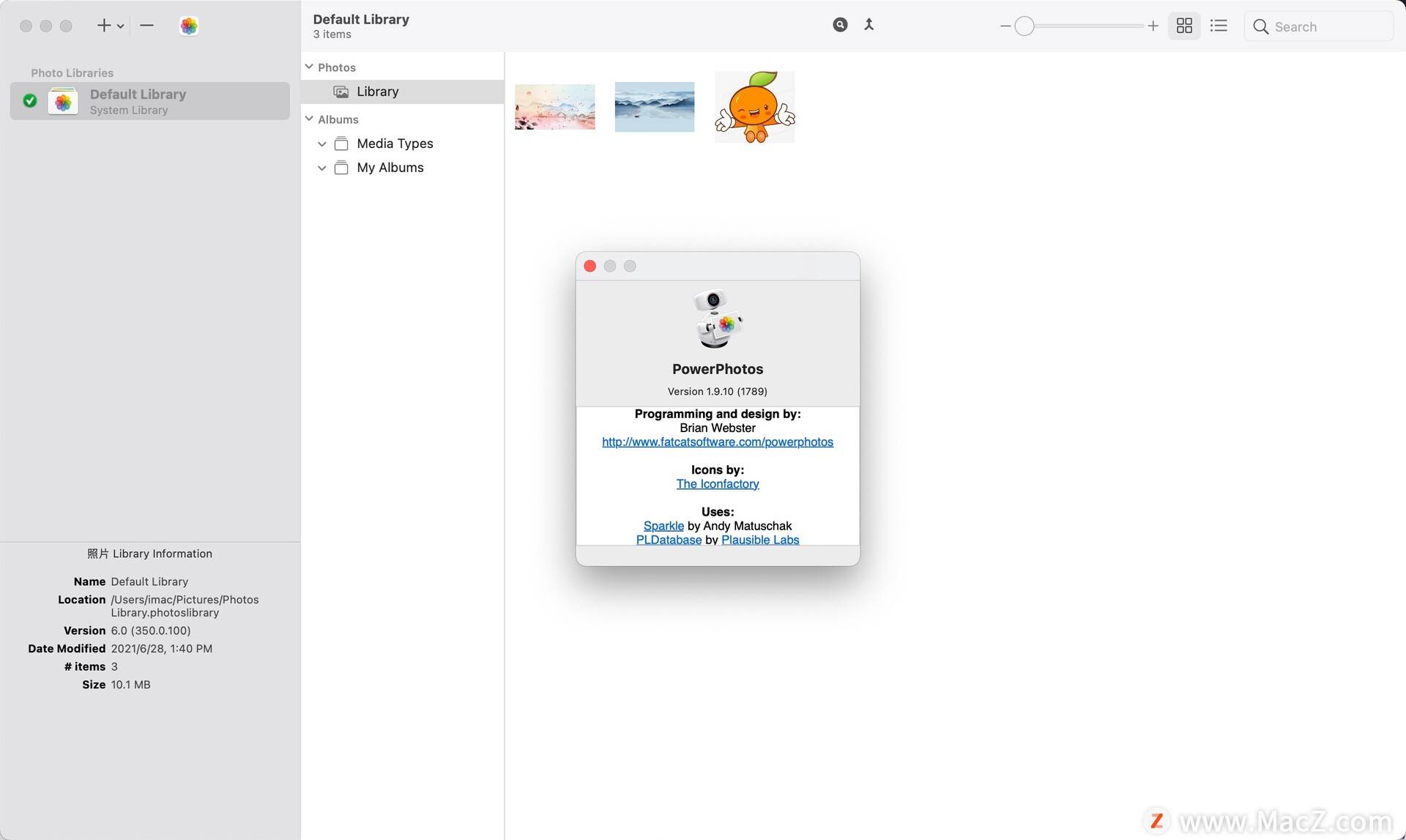
Task: Open the PLDatabase link
Action: pyautogui.click(x=669, y=540)
